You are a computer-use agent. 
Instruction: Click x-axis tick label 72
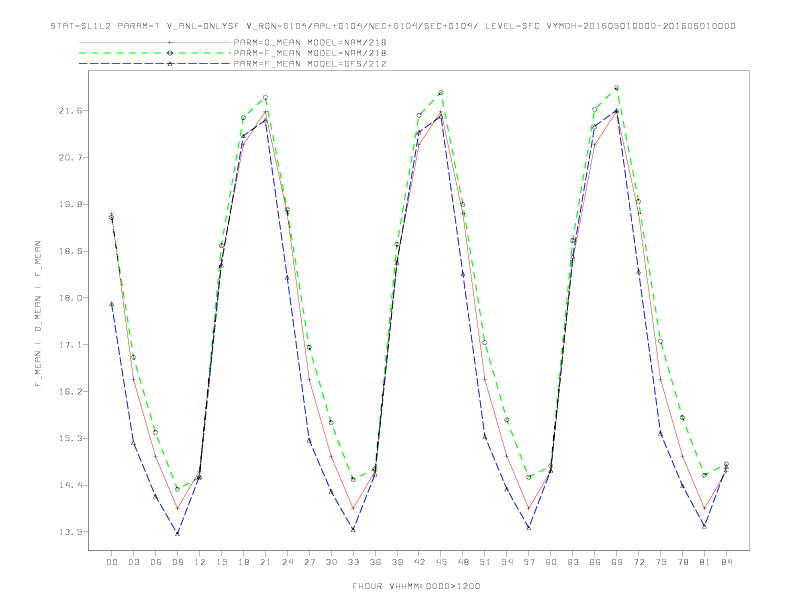click(x=639, y=562)
